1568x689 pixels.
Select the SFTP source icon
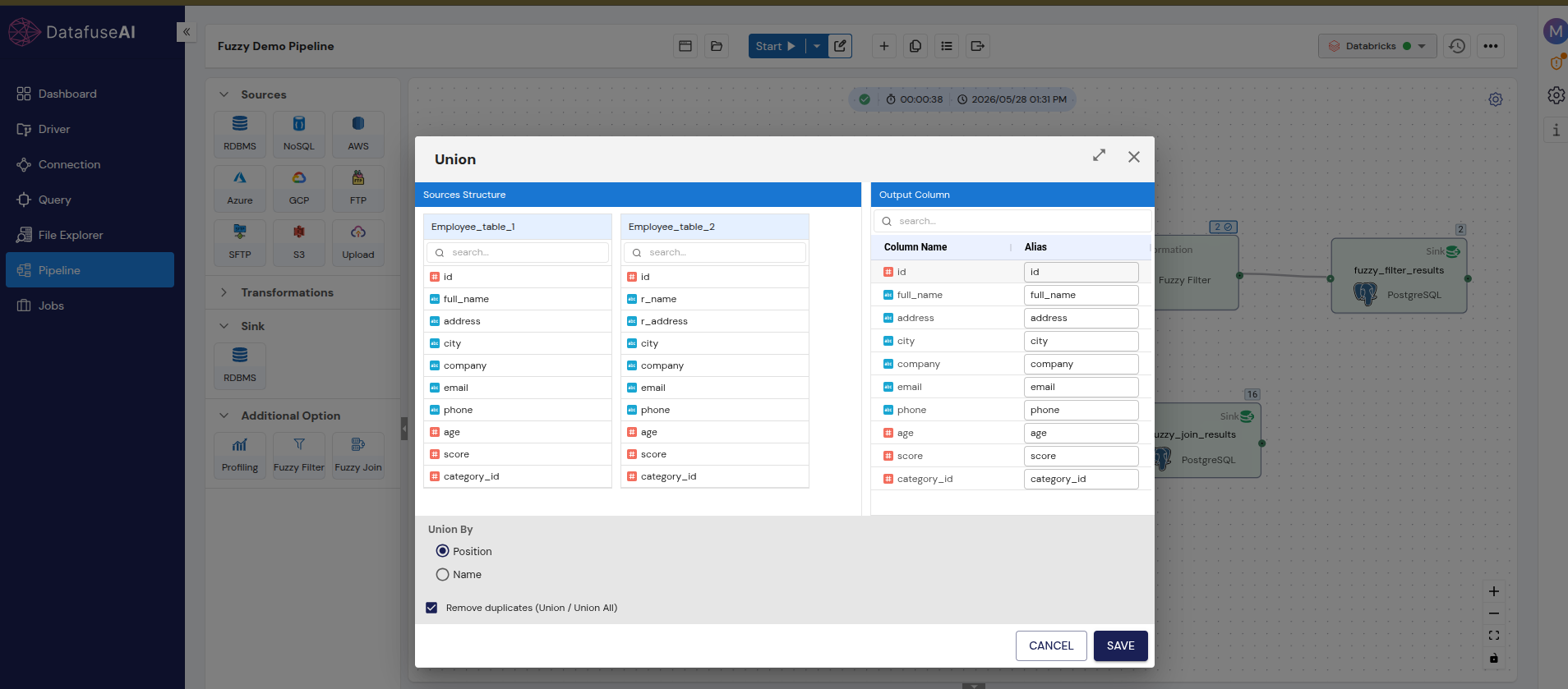(240, 242)
